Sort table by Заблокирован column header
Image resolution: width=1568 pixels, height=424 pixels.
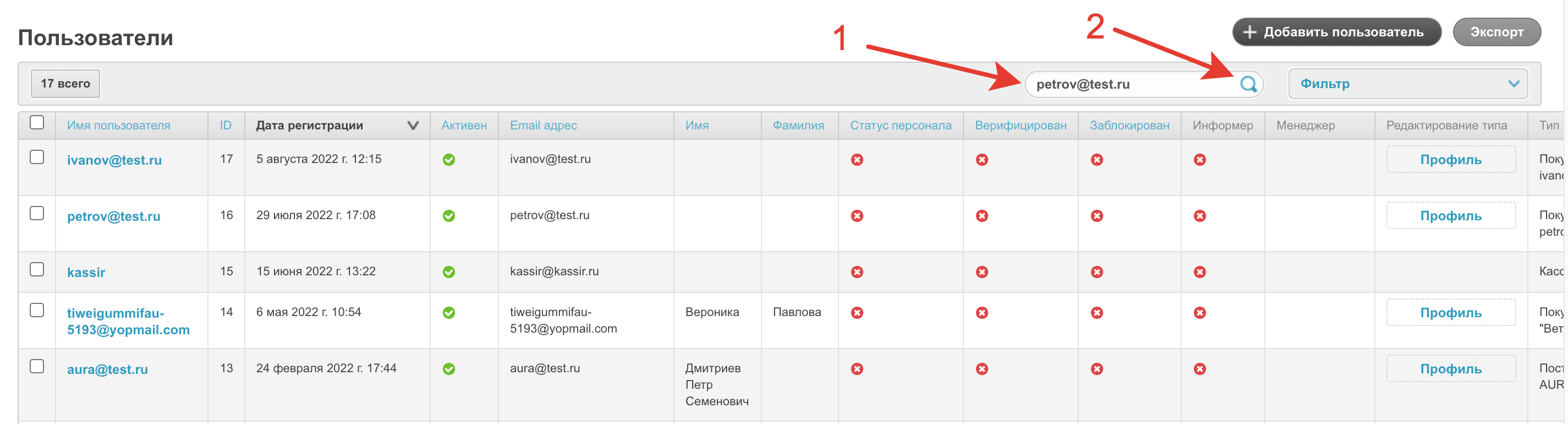click(x=1129, y=126)
